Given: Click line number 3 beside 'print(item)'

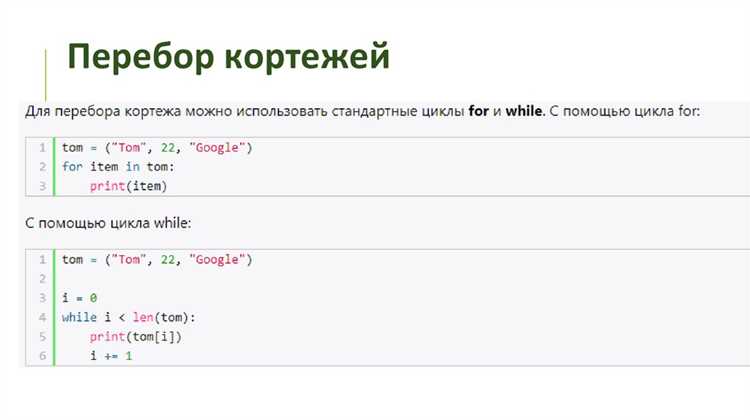Looking at the screenshot, I should coord(43,186).
